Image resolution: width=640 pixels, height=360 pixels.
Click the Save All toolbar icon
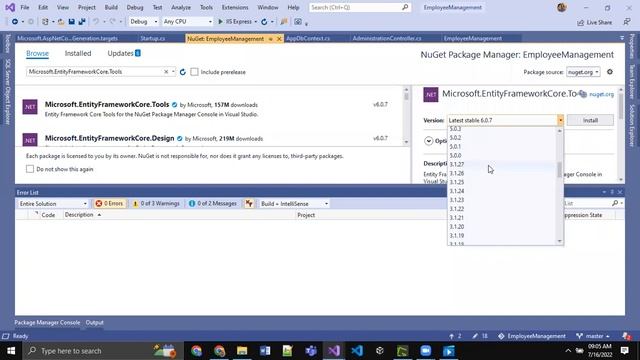82,22
